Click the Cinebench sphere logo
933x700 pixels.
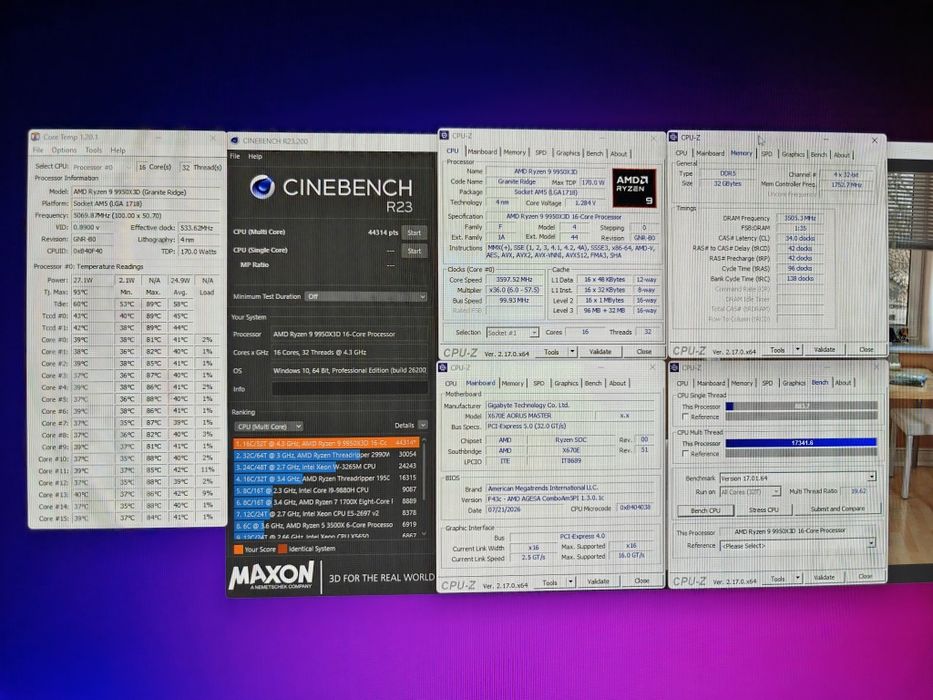click(262, 187)
